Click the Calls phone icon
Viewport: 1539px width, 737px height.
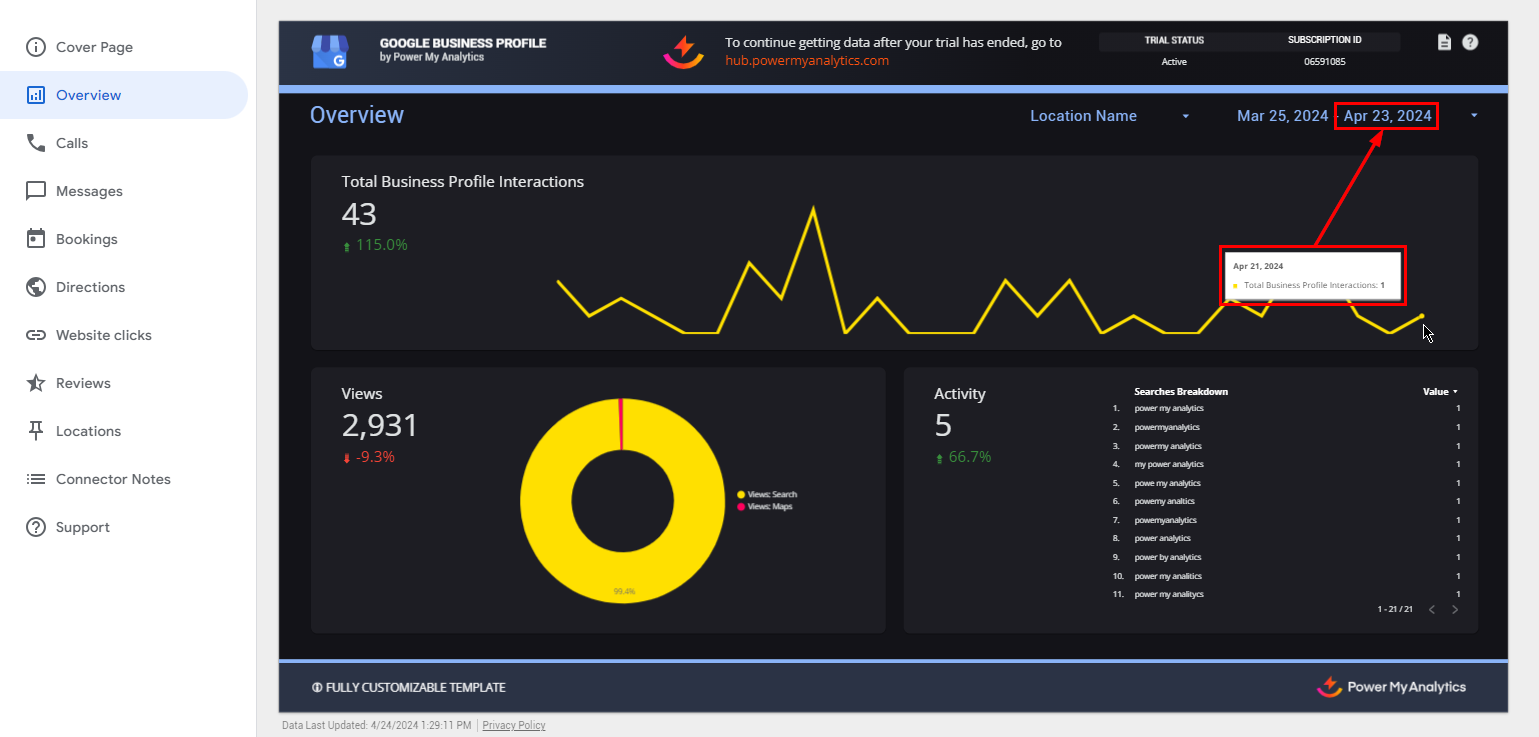(x=36, y=143)
